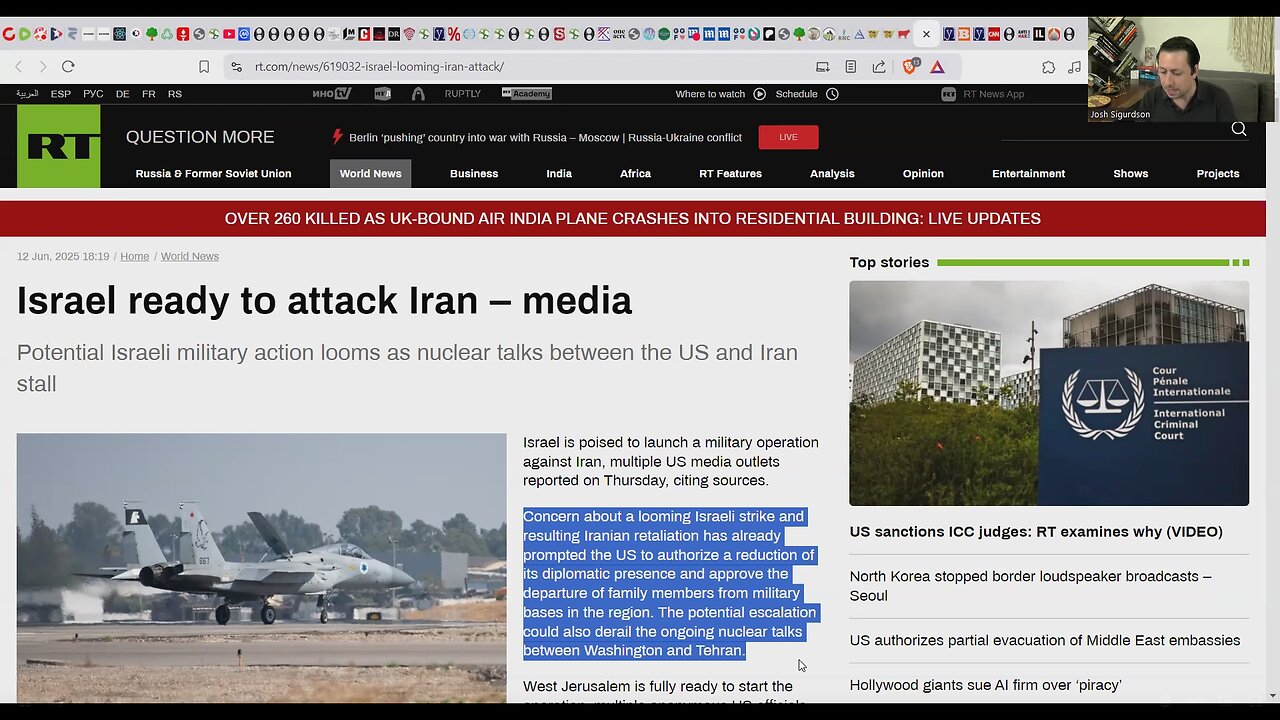
Task: Switch to the first red tab in tab strip
Action: (8, 34)
